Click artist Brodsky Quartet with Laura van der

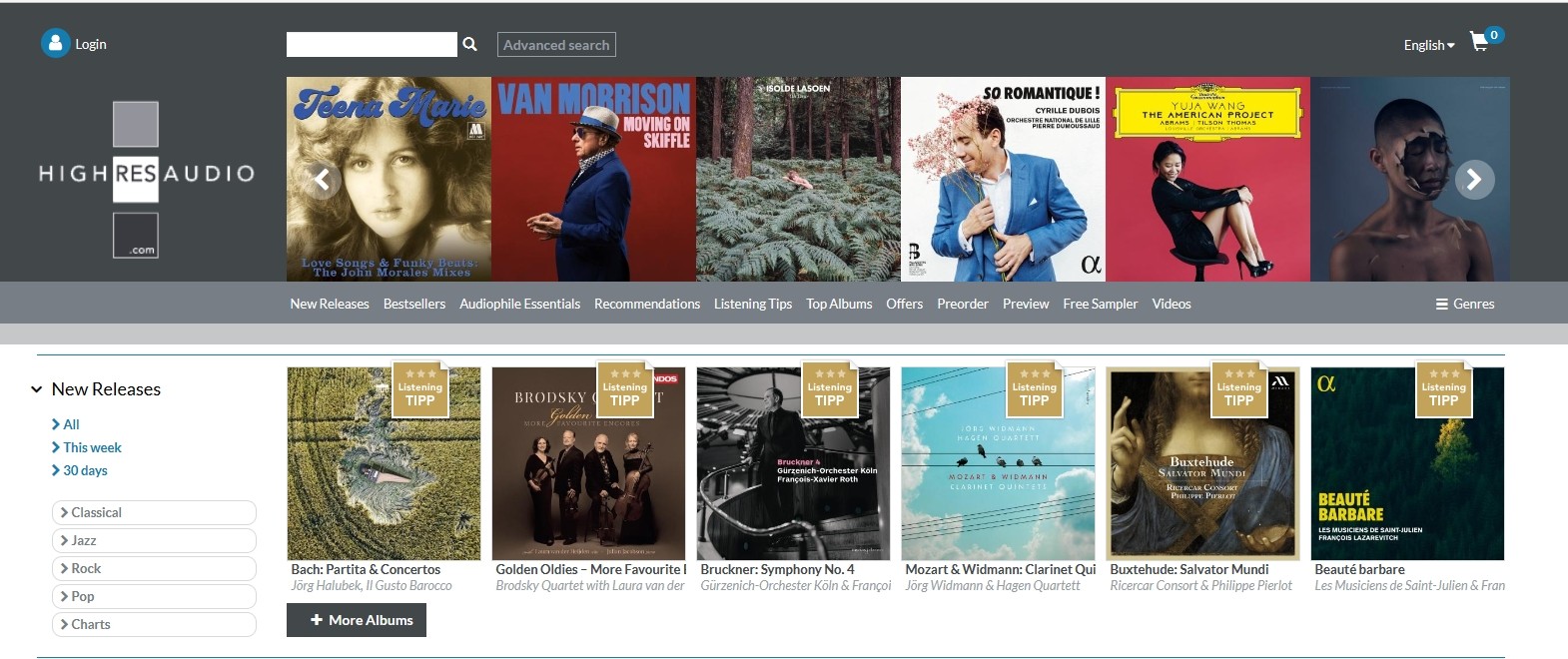pyautogui.click(x=590, y=586)
